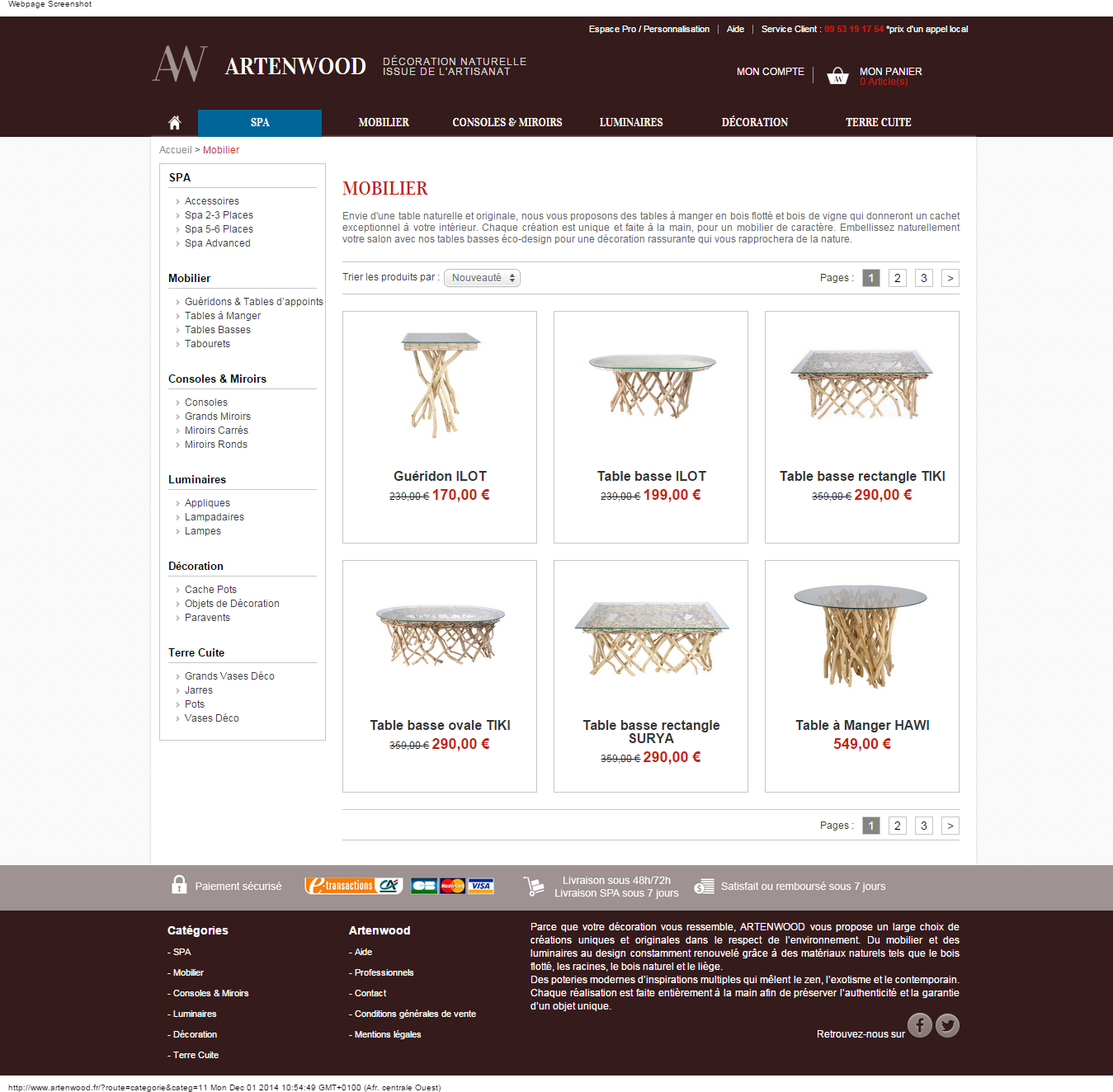Select Spa 5-6 Places sidebar link

coord(219,229)
